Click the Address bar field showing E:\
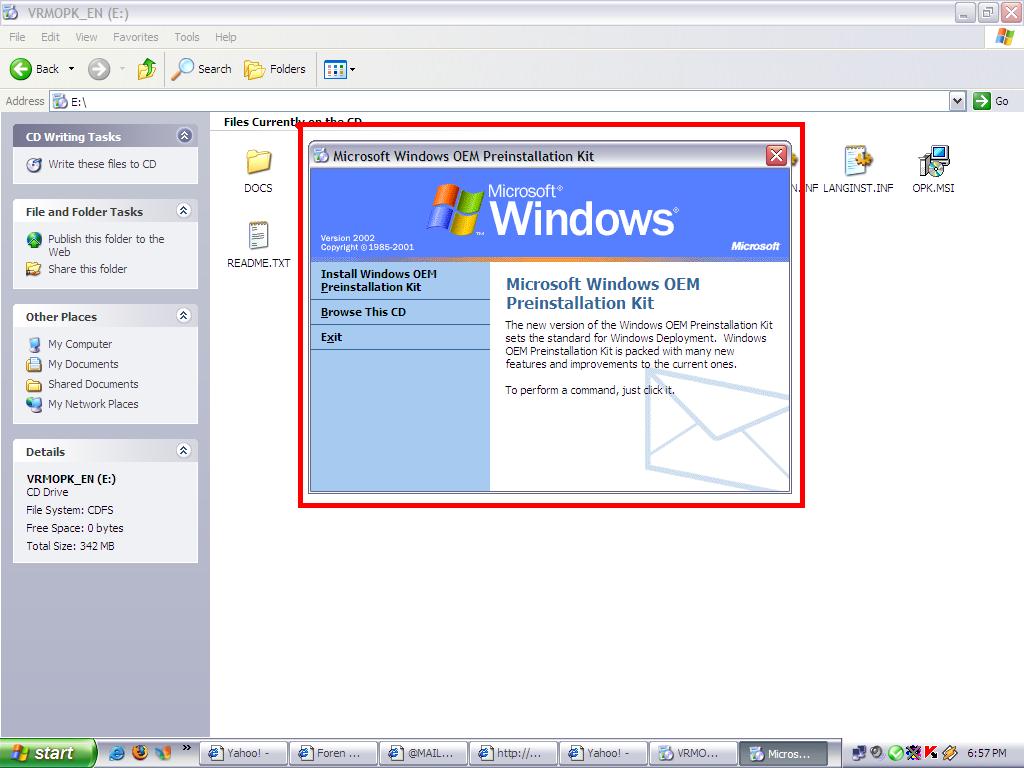 coord(500,101)
